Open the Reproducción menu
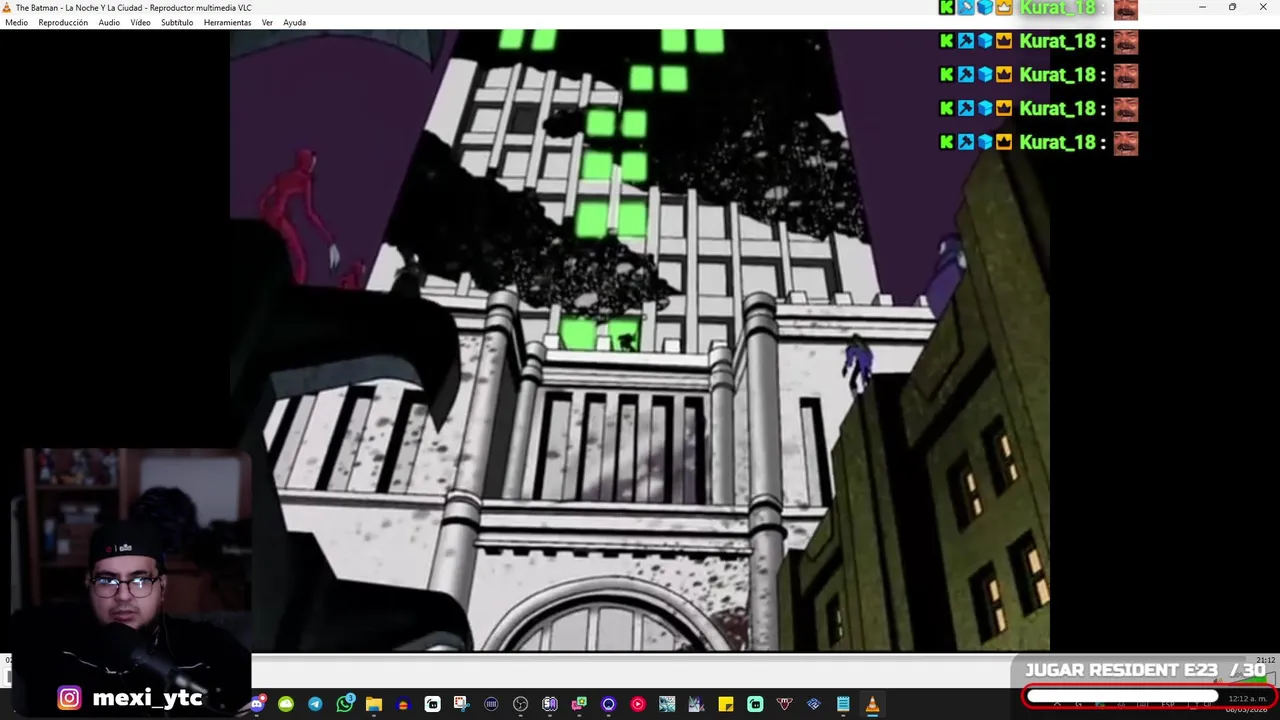The image size is (1280, 720). pos(63,22)
